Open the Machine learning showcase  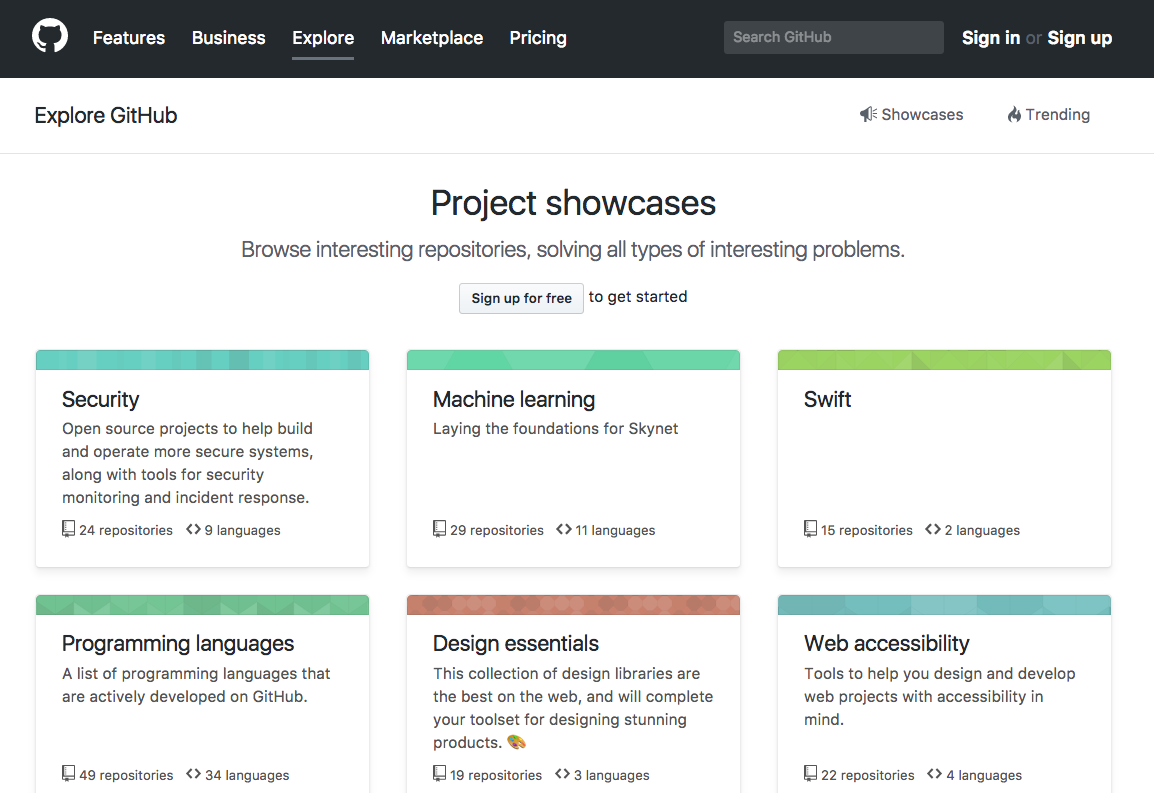point(514,399)
